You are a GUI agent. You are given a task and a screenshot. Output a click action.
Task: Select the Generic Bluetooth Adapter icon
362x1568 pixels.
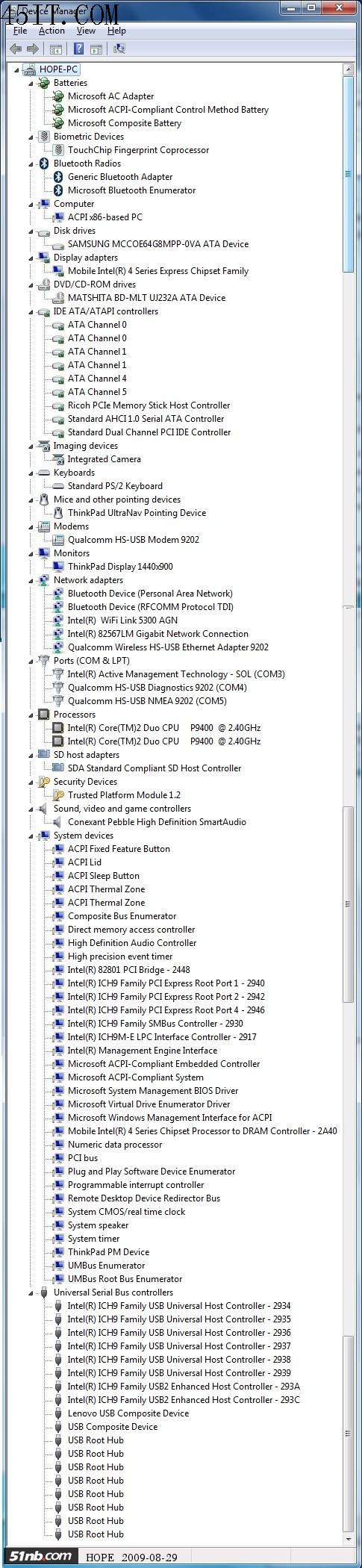pyautogui.click(x=59, y=177)
